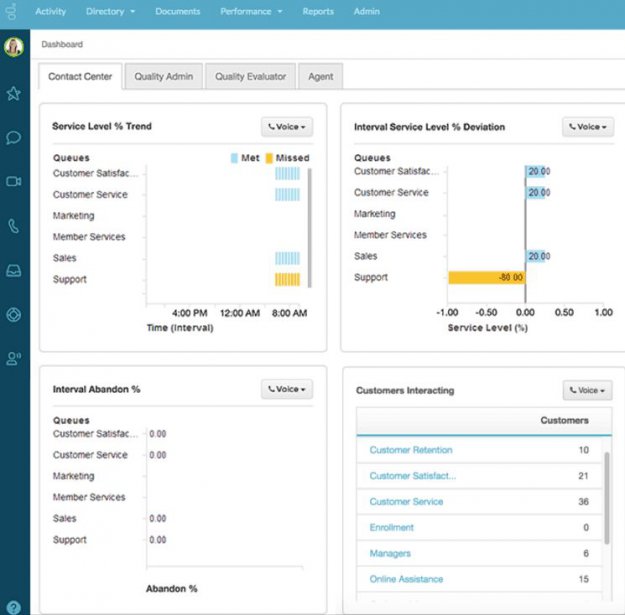Image resolution: width=625 pixels, height=615 pixels.
Task: Click the Customers Interacting table scrollbar
Action: (x=606, y=497)
